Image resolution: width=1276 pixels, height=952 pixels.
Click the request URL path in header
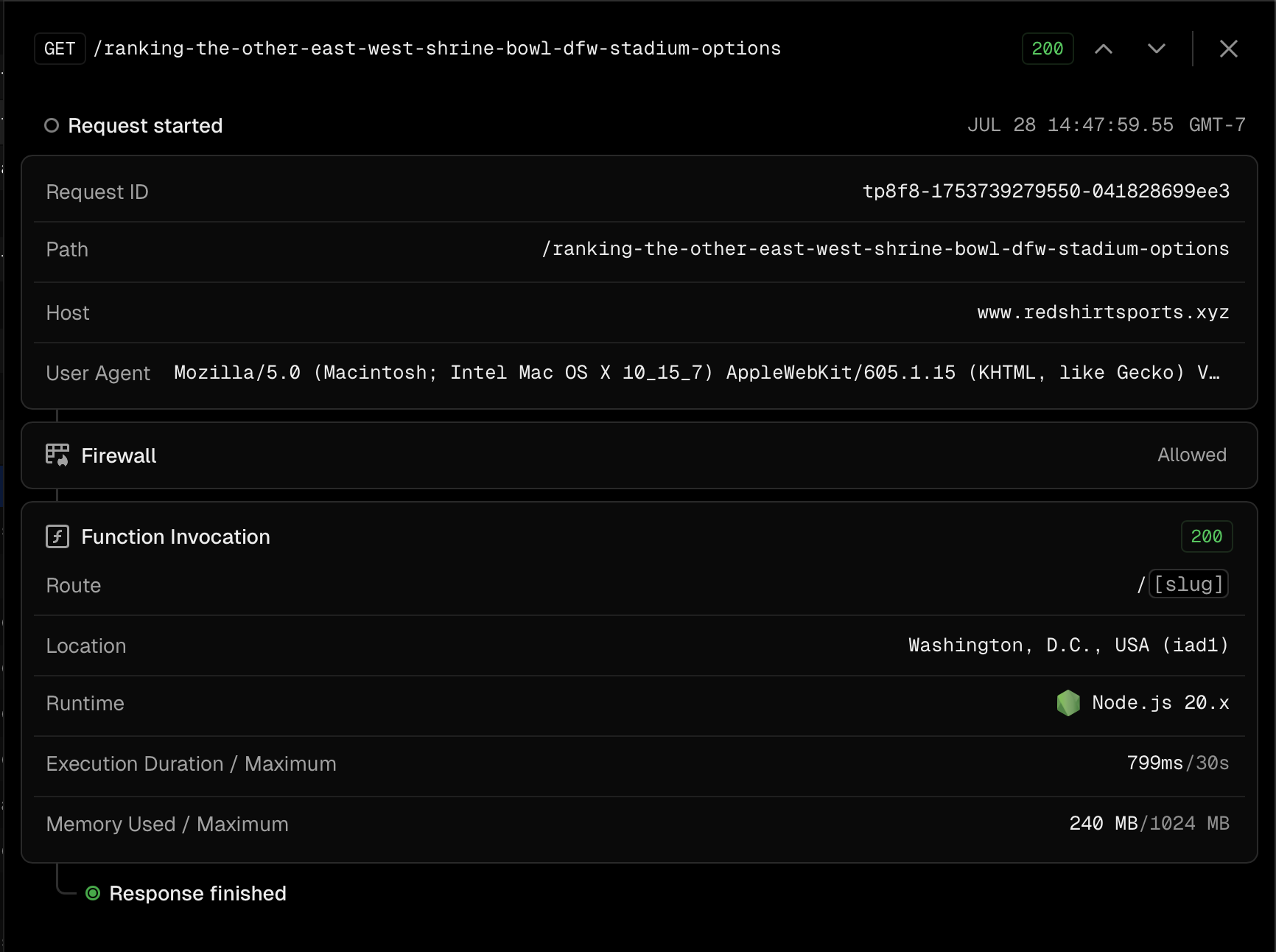coord(437,49)
